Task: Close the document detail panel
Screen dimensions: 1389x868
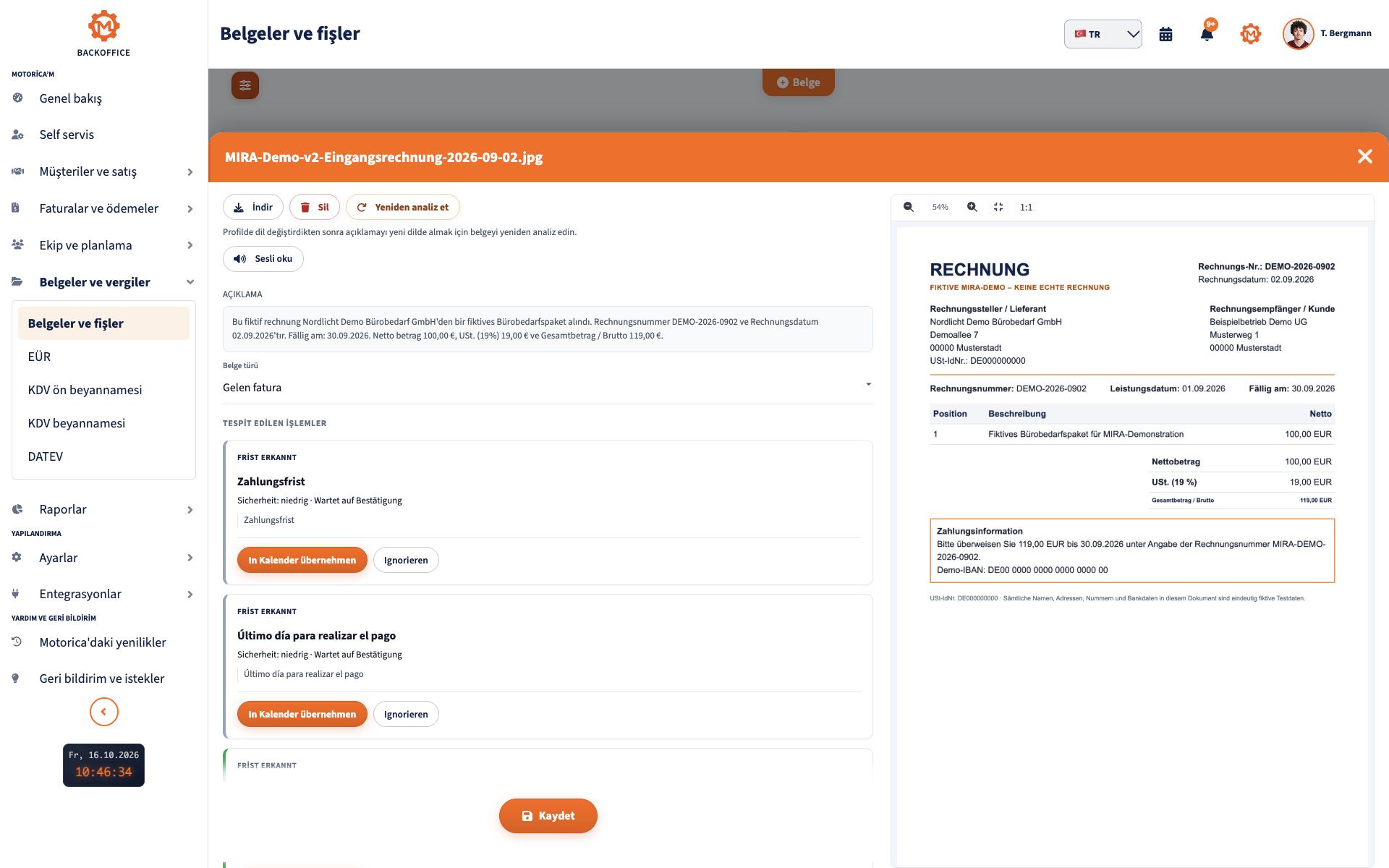Action: click(1364, 156)
